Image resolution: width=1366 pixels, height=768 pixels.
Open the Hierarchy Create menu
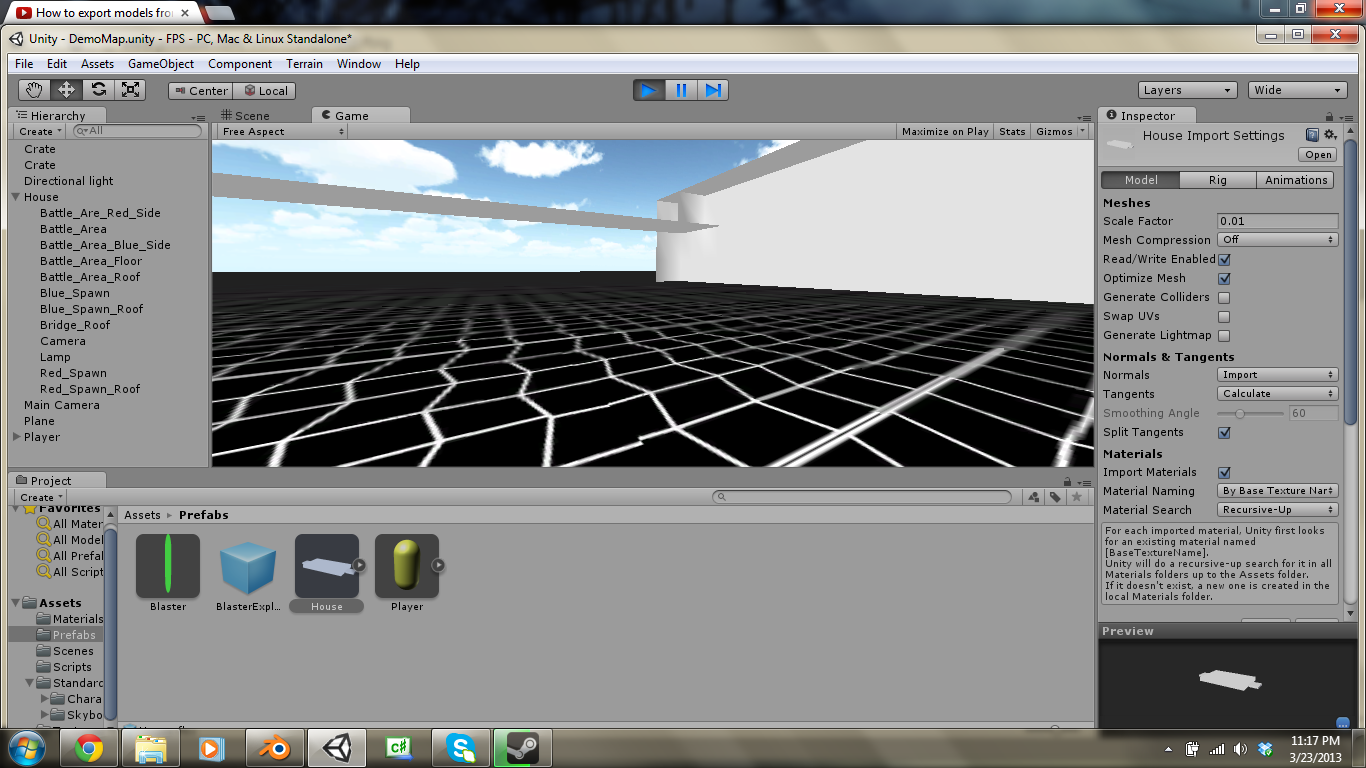[41, 131]
